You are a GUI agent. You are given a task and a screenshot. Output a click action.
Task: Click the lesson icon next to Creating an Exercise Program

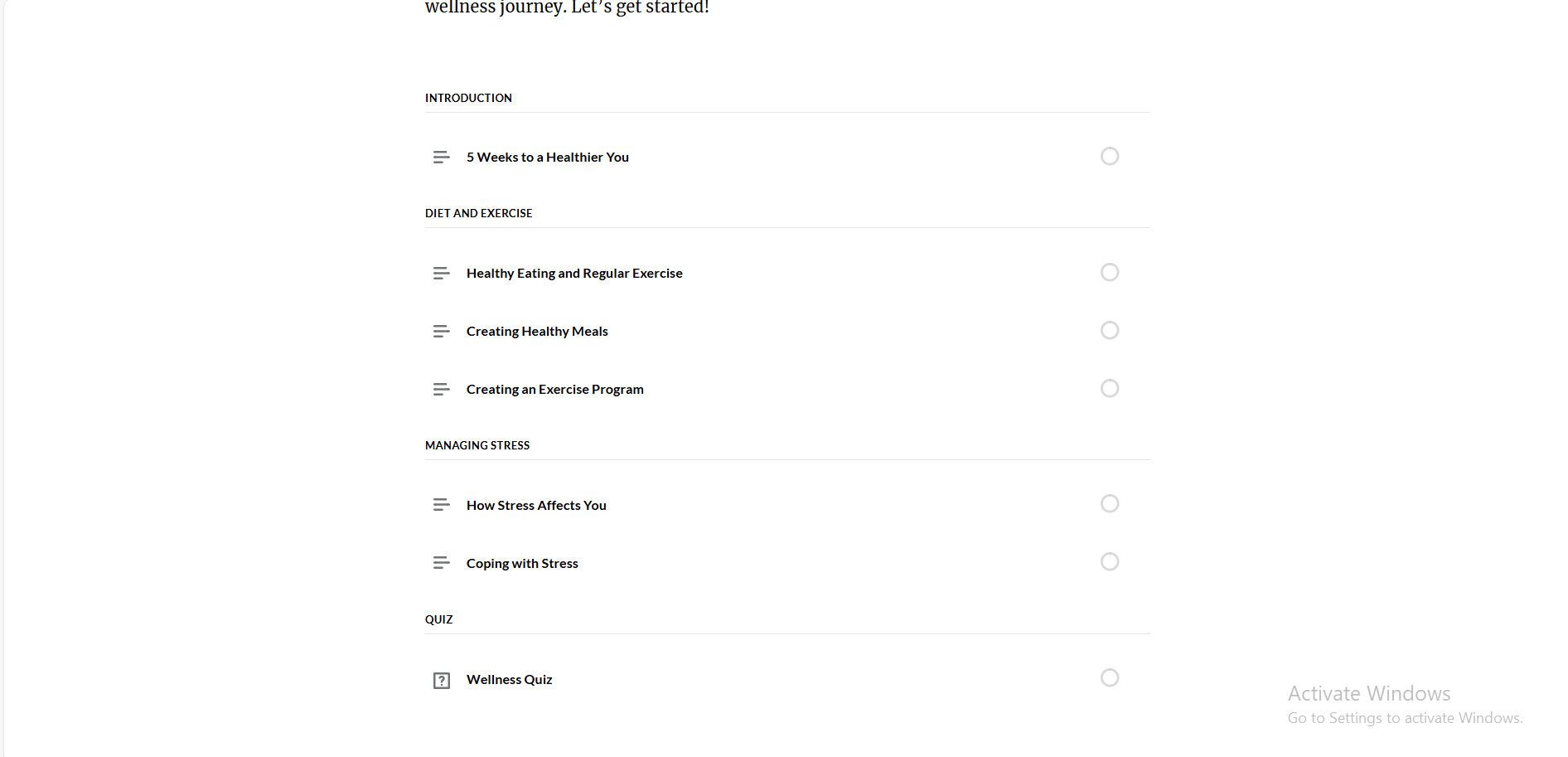(441, 389)
